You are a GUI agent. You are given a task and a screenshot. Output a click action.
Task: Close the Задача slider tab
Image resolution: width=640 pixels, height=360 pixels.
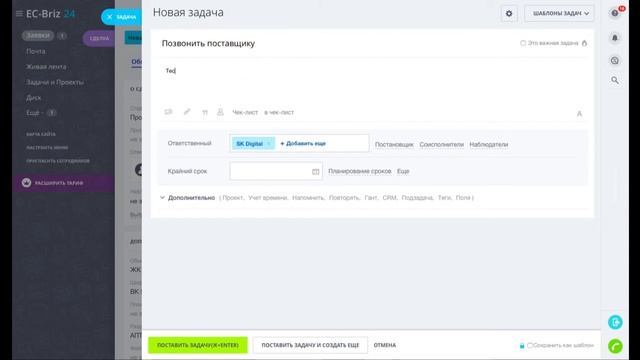pyautogui.click(x=109, y=17)
